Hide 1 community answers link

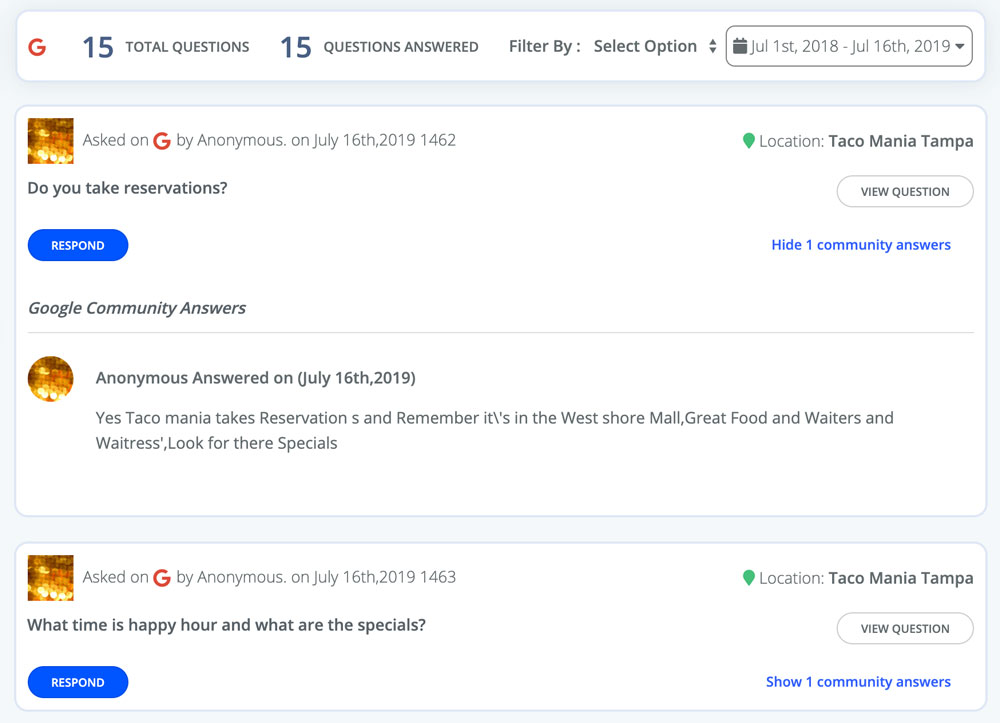point(861,245)
